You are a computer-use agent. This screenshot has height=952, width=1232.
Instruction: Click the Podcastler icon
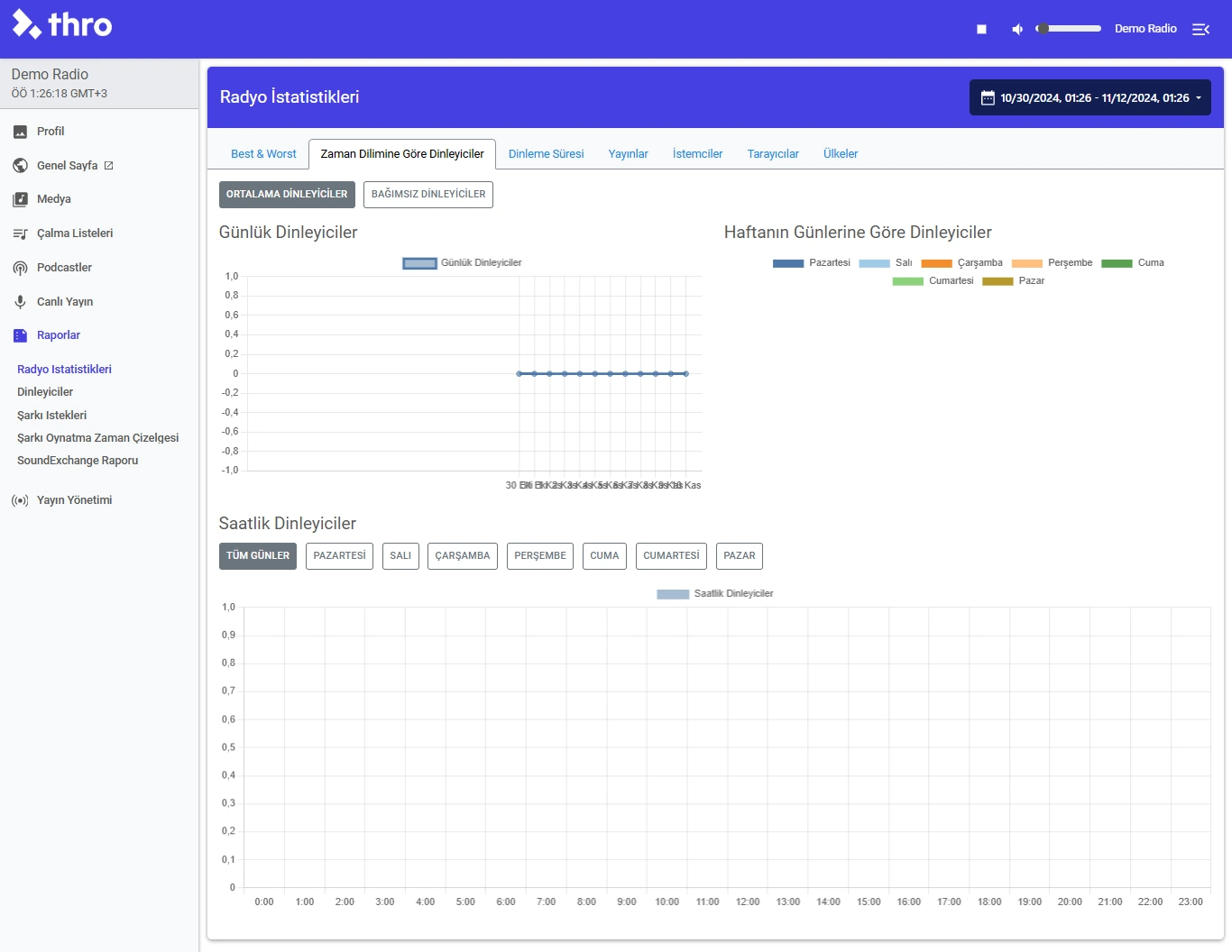tap(20, 268)
